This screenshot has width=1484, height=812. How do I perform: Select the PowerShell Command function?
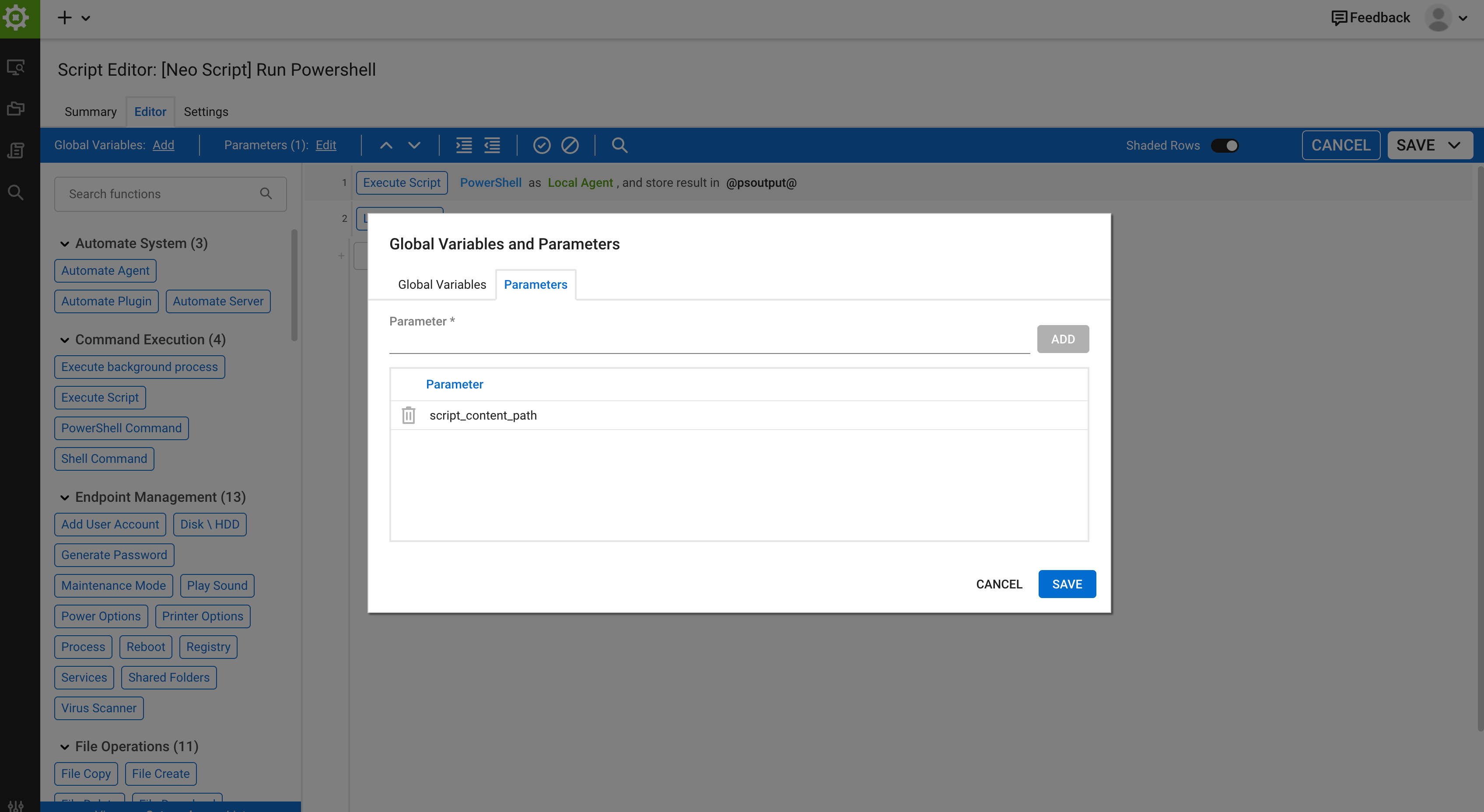pyautogui.click(x=122, y=428)
